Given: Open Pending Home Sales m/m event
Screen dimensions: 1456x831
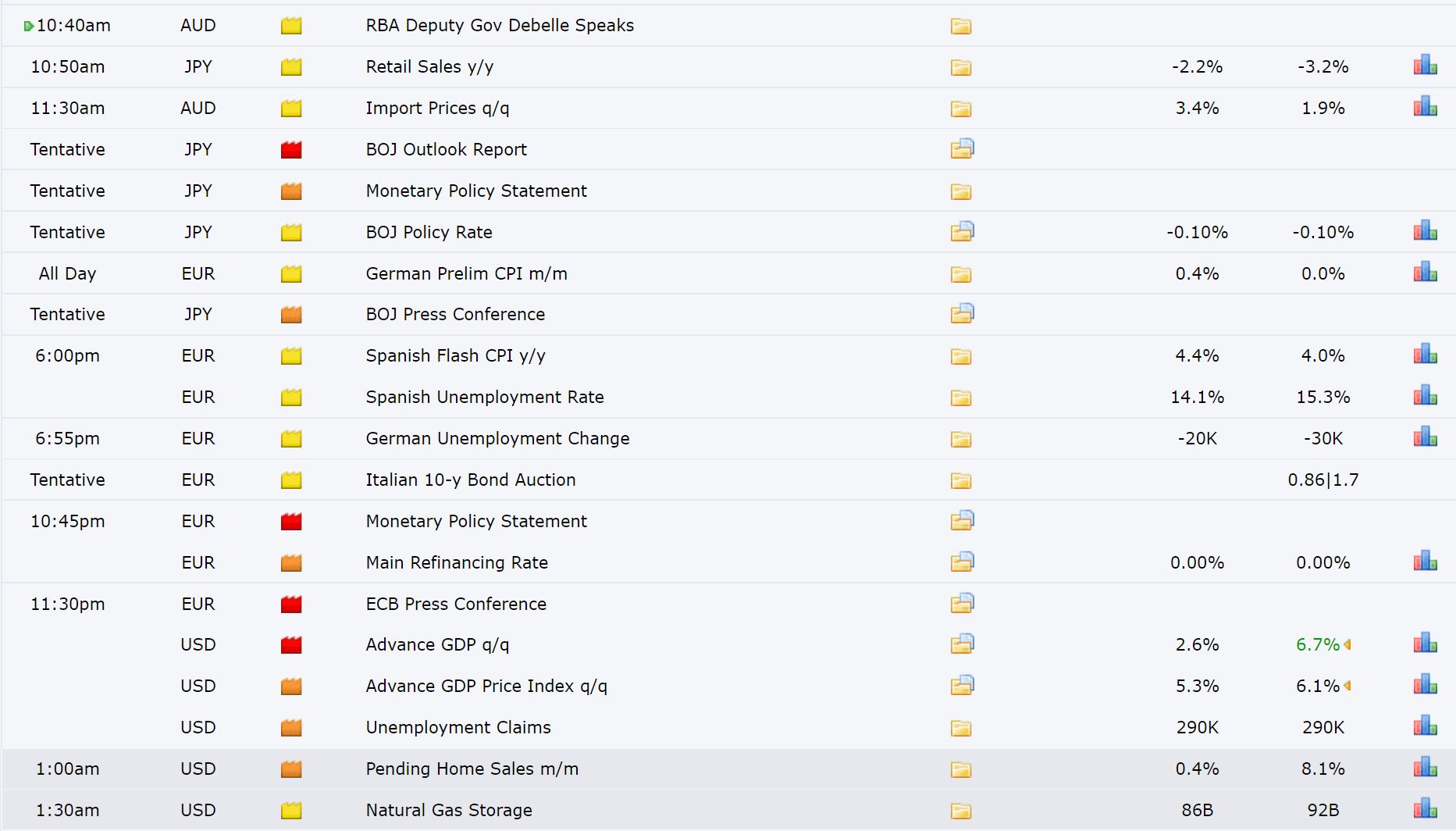Looking at the screenshot, I should [472, 769].
